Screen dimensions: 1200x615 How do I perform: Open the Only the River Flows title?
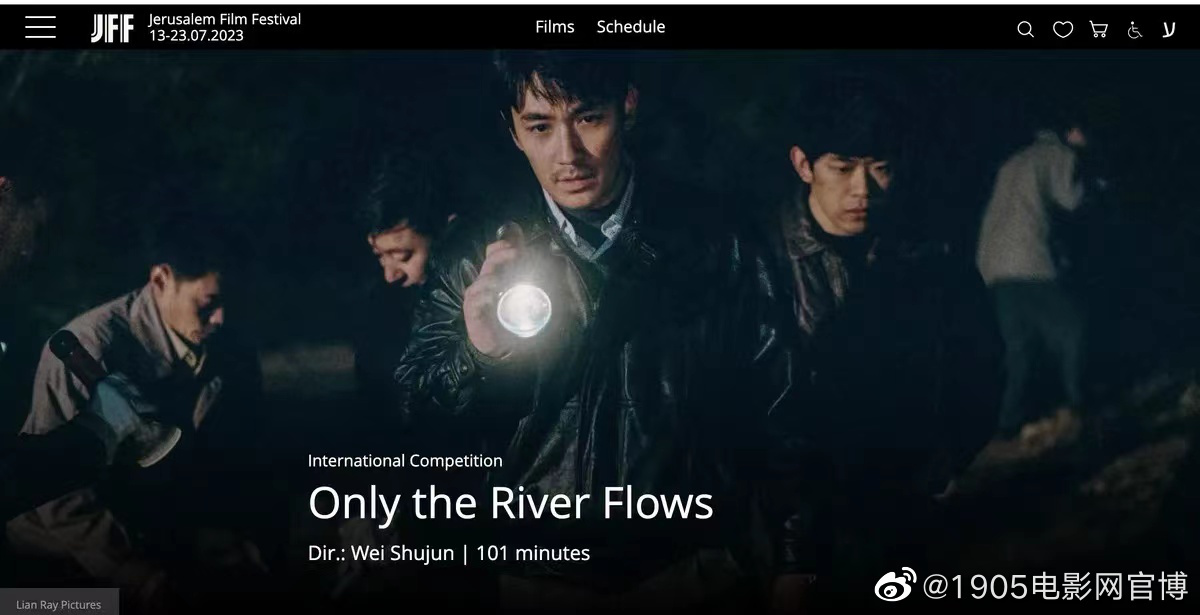511,503
